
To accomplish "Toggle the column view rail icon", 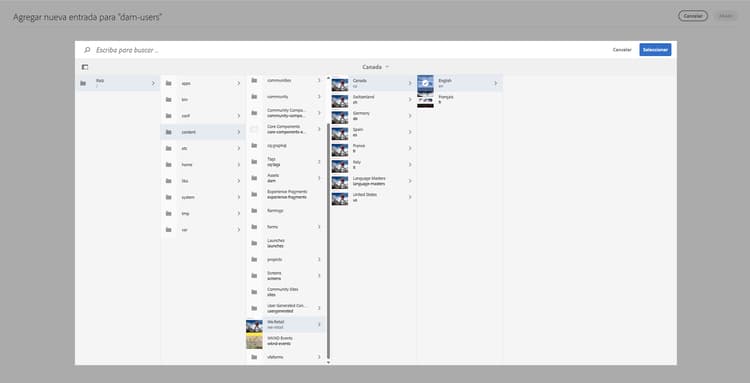I will click(85, 67).
